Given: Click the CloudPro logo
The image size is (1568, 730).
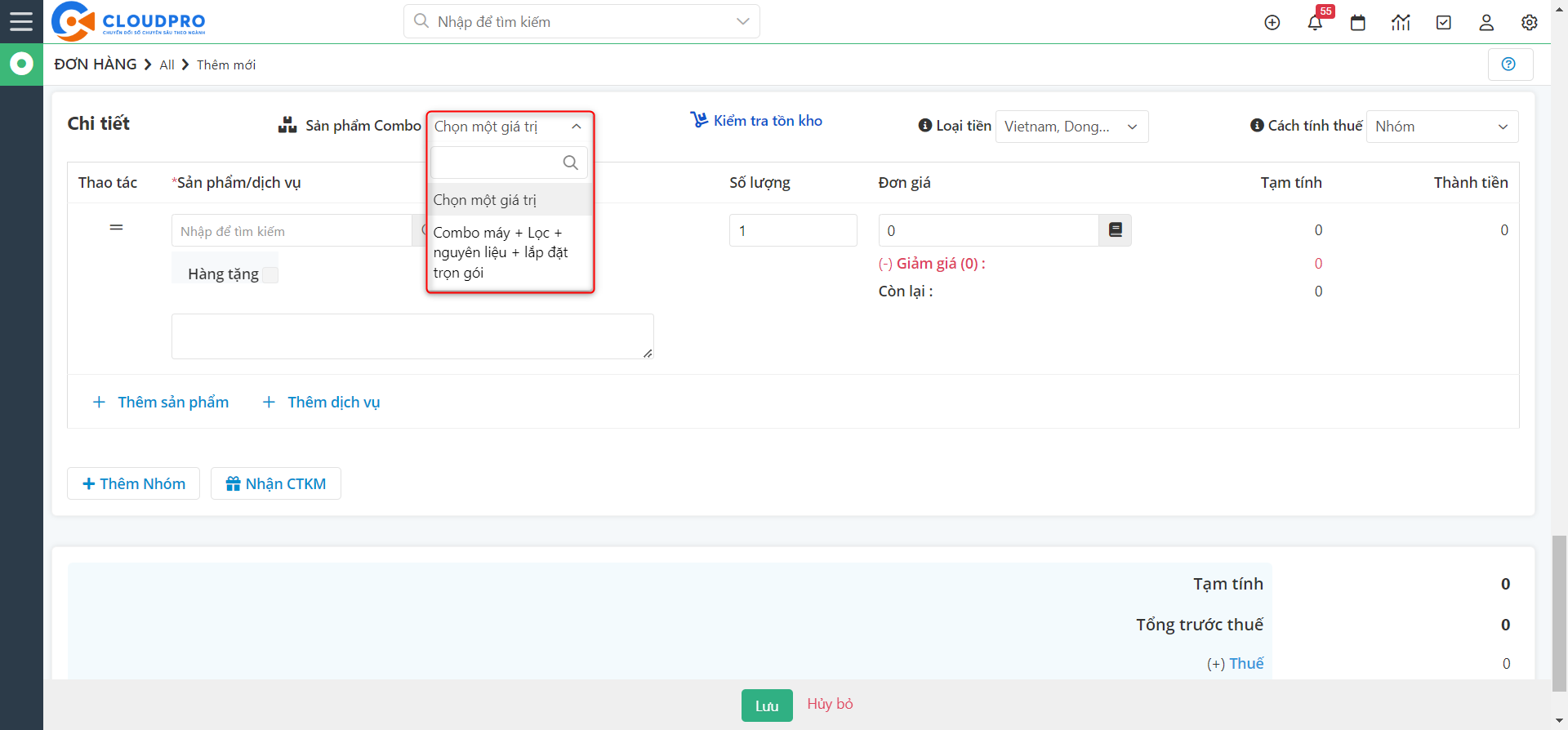Looking at the screenshot, I should pos(128,21).
